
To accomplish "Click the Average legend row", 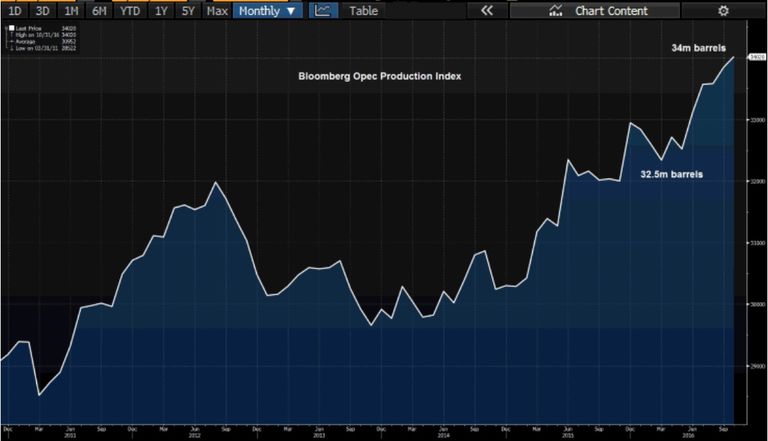I will 45,42.
